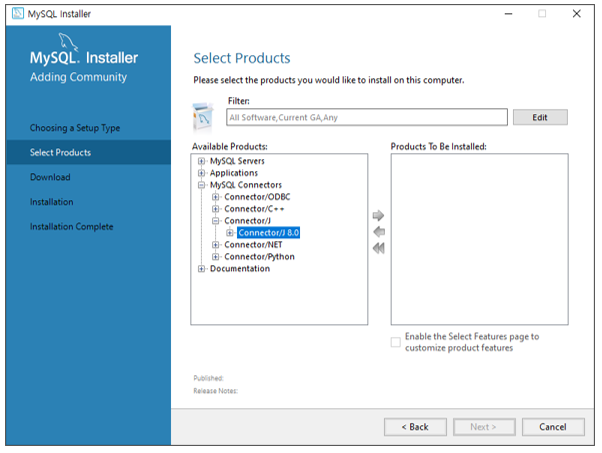Click the MySQL Installer title bar icon
The height and width of the screenshot is (453, 602).
[18, 13]
